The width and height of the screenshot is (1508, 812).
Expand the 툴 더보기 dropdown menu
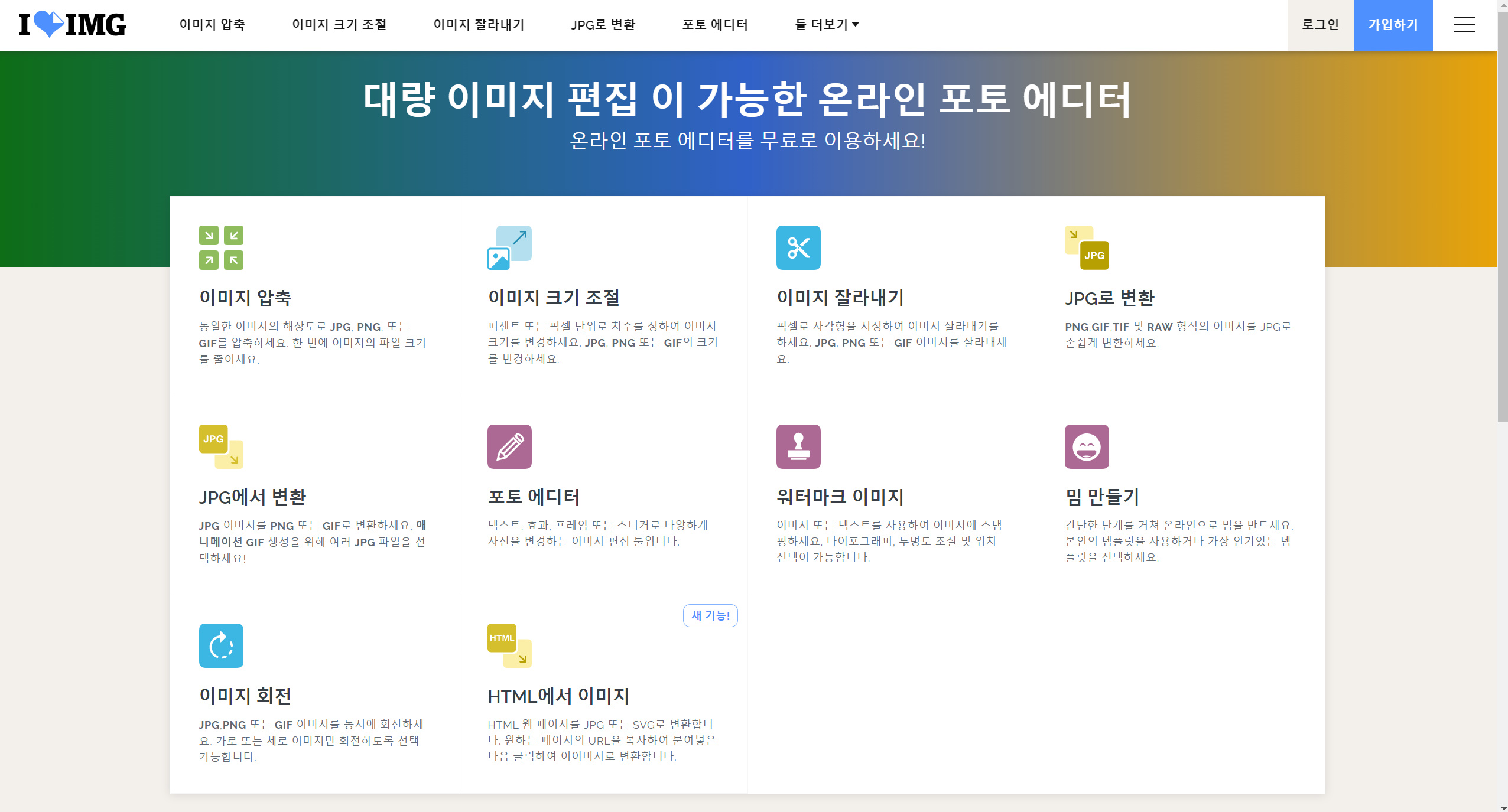pyautogui.click(x=827, y=25)
